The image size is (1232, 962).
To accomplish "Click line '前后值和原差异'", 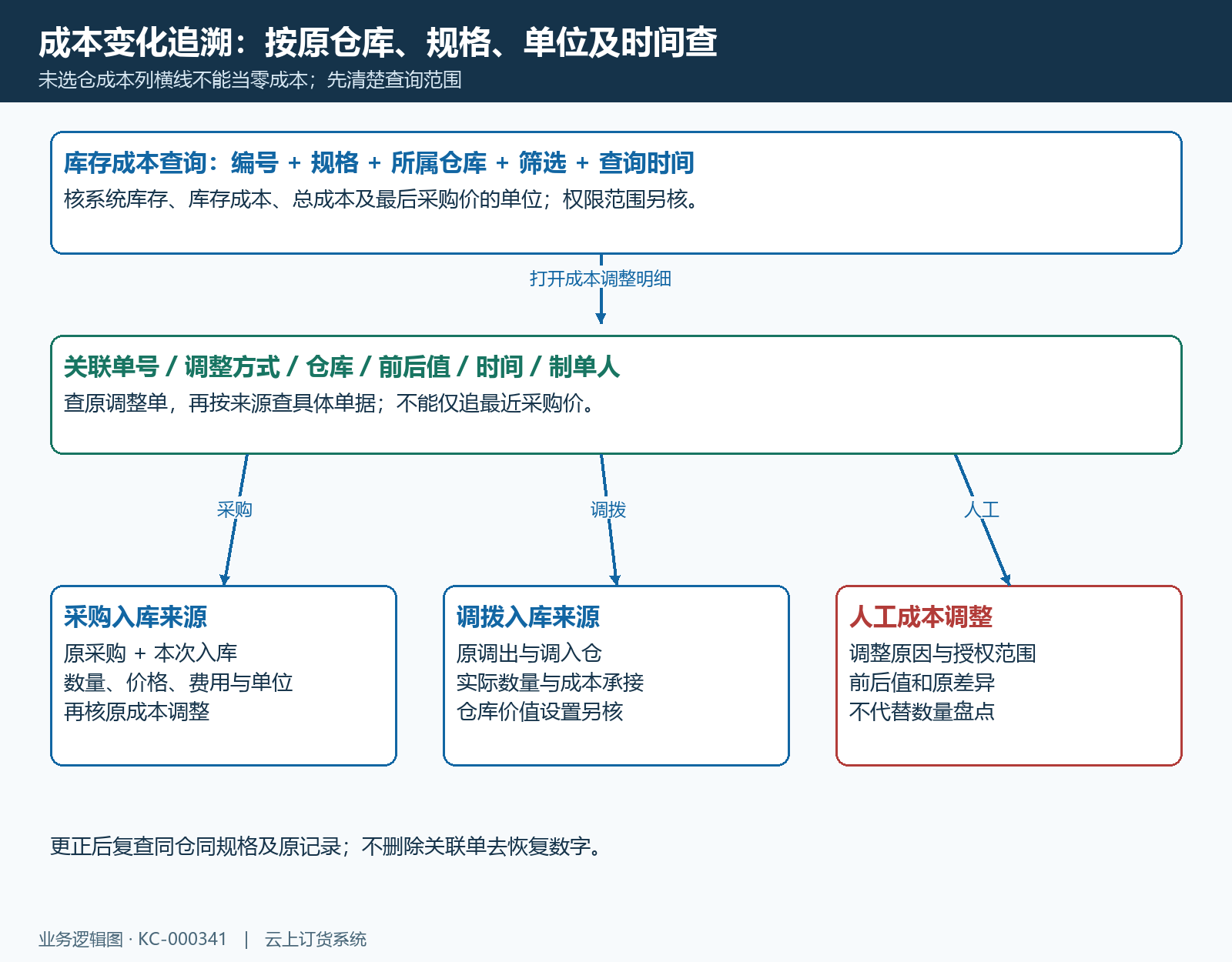I will [922, 683].
